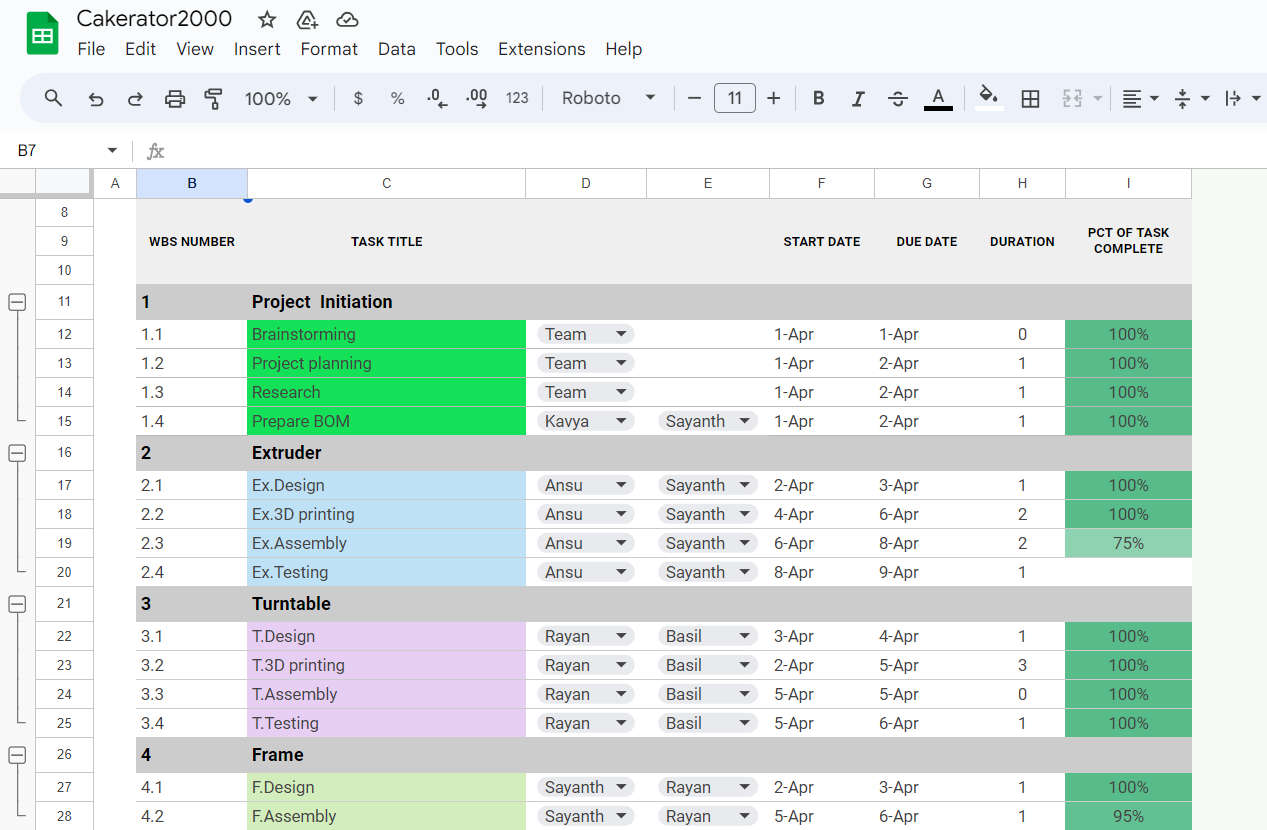Decrease font size with minus button

click(695, 98)
